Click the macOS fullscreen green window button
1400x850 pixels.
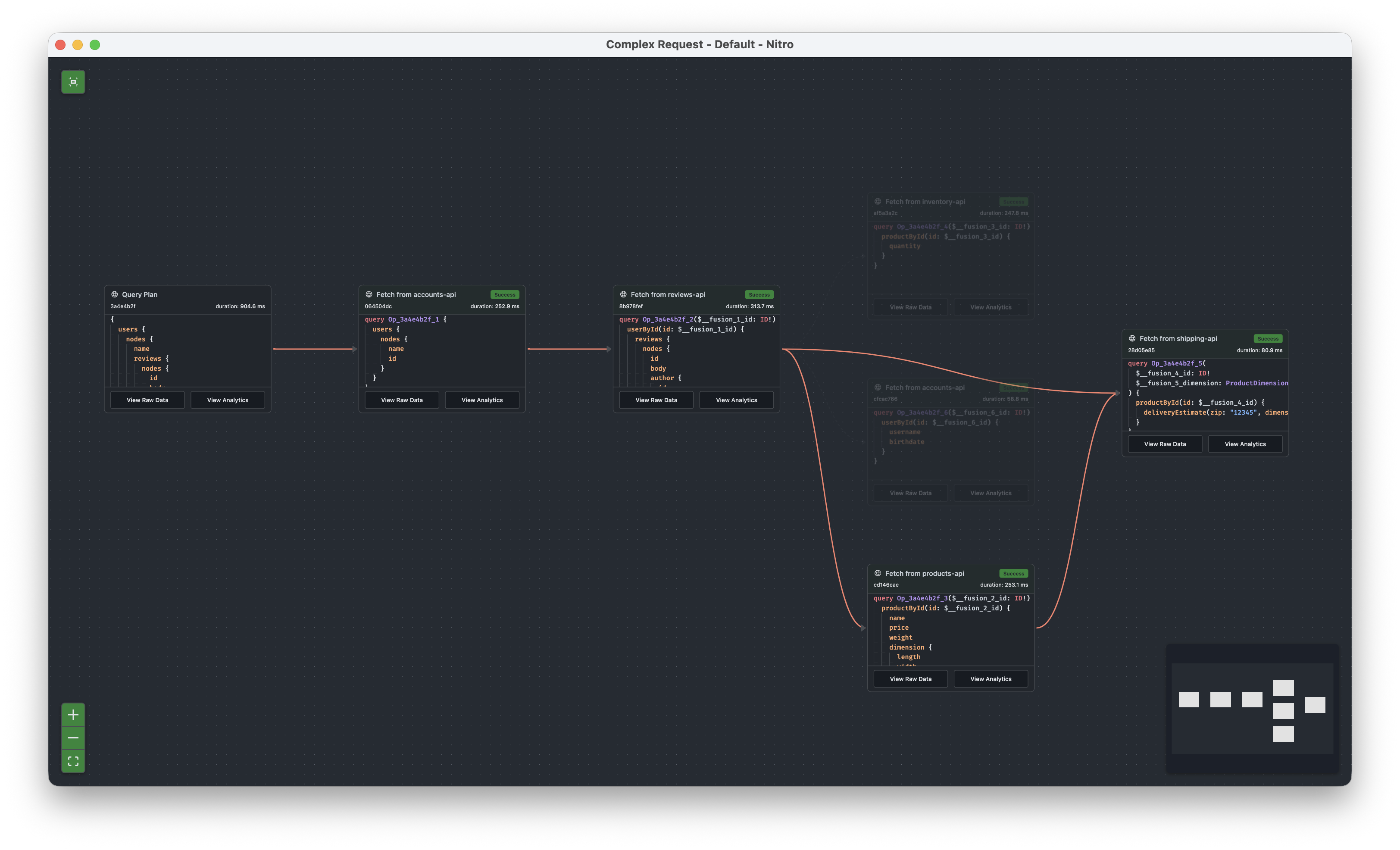coord(95,44)
